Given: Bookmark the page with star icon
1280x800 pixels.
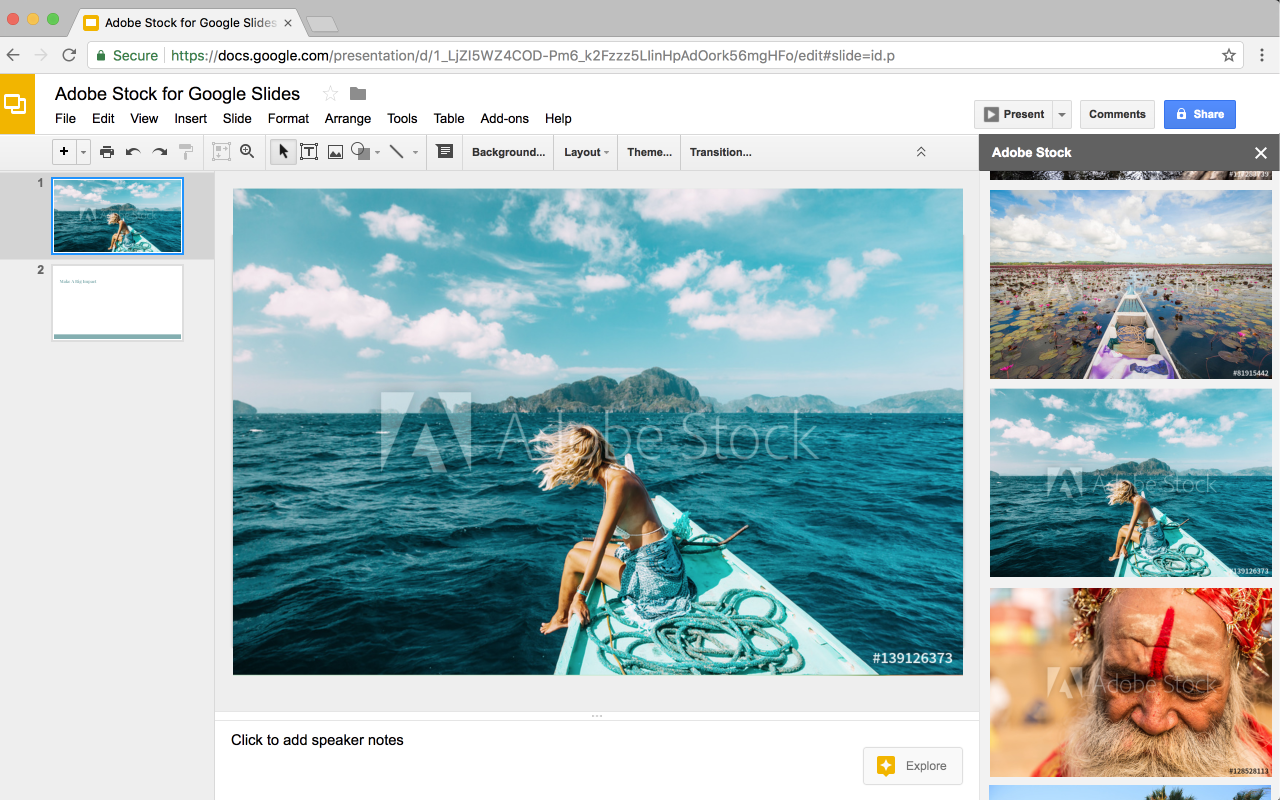Looking at the screenshot, I should [x=1229, y=55].
